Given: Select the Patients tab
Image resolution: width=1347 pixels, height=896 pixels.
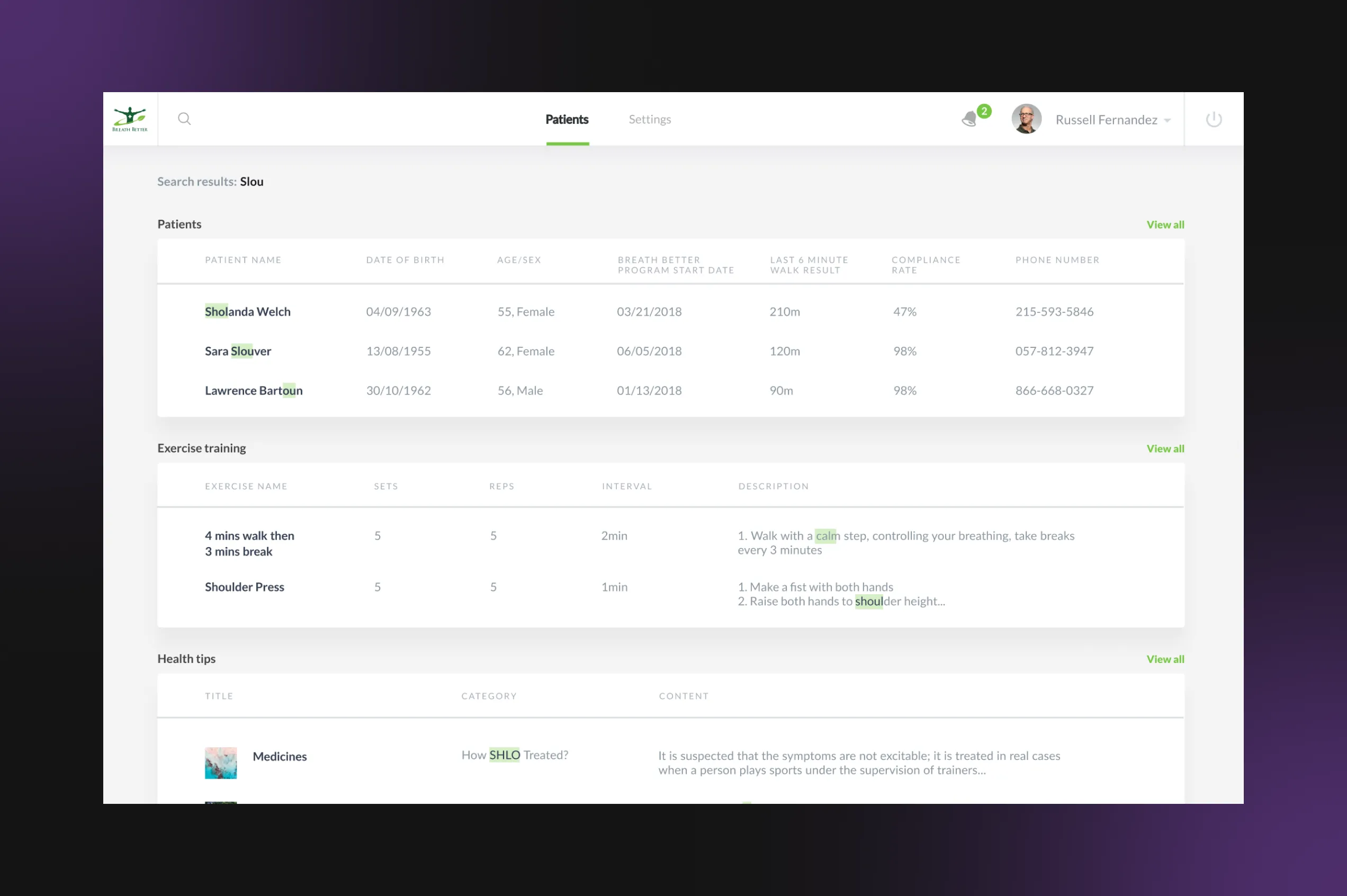Looking at the screenshot, I should tap(567, 120).
